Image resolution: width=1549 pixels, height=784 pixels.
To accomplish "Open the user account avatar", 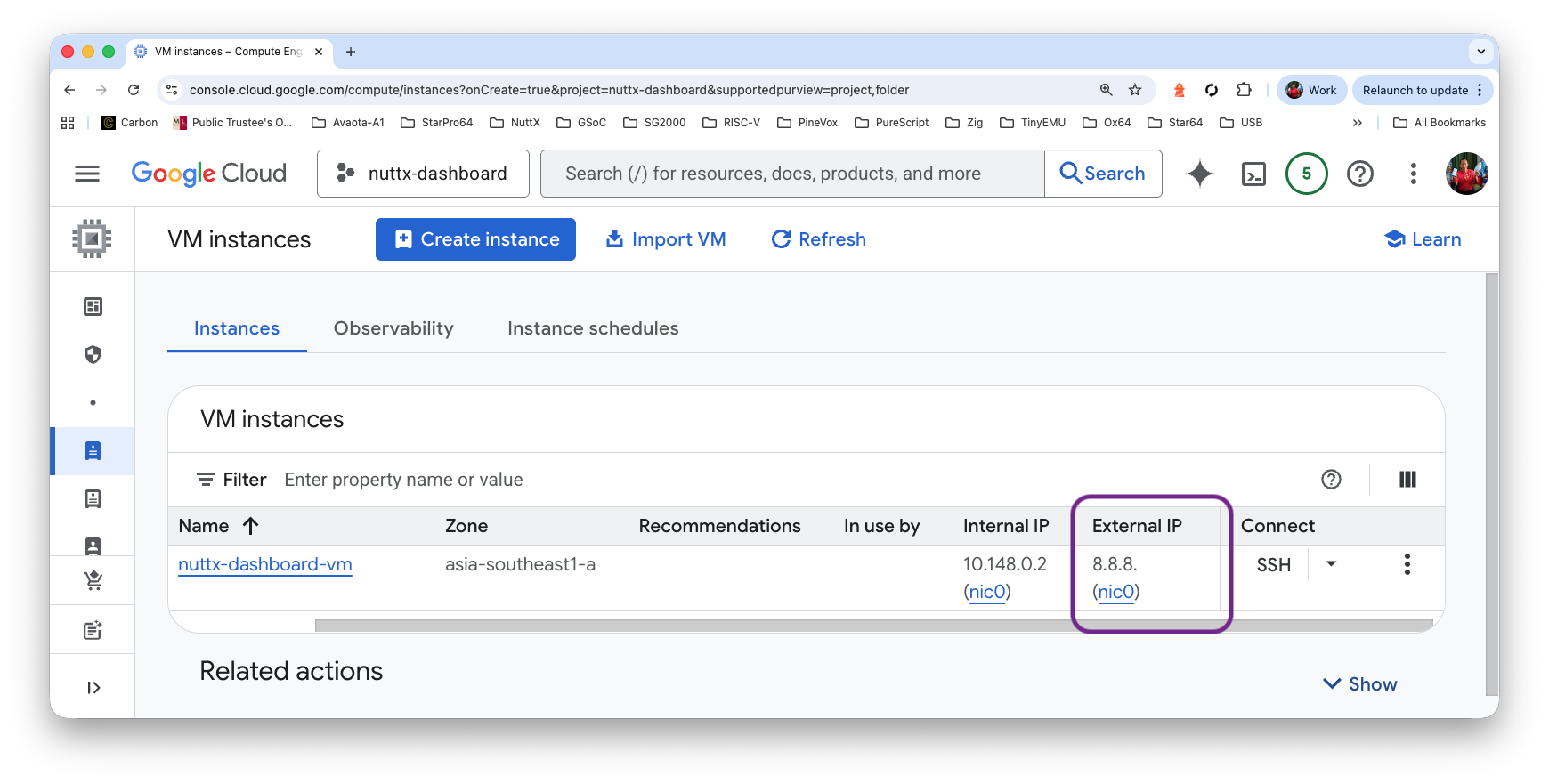I will point(1466,174).
